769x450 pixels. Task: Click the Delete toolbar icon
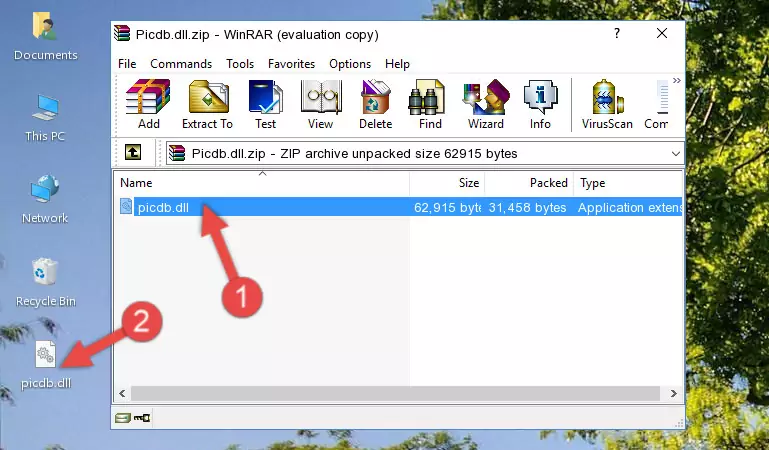[x=376, y=104]
